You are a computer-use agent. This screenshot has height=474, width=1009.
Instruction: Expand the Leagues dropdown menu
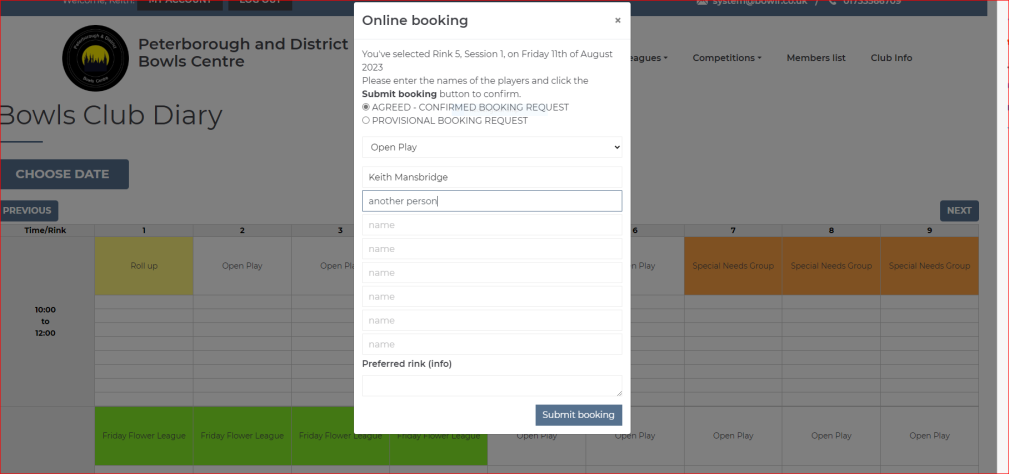click(x=649, y=58)
